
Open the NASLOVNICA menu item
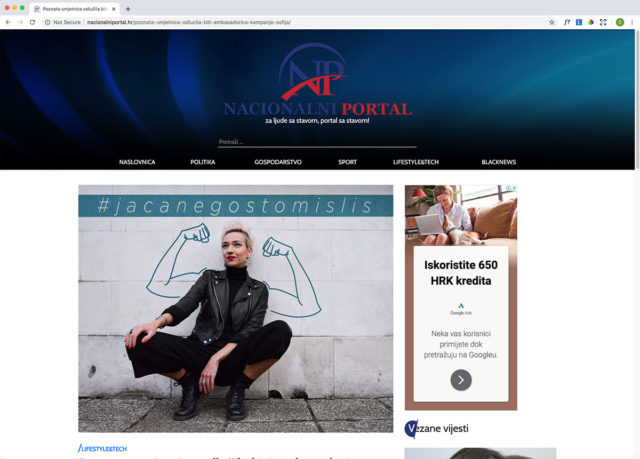137,162
